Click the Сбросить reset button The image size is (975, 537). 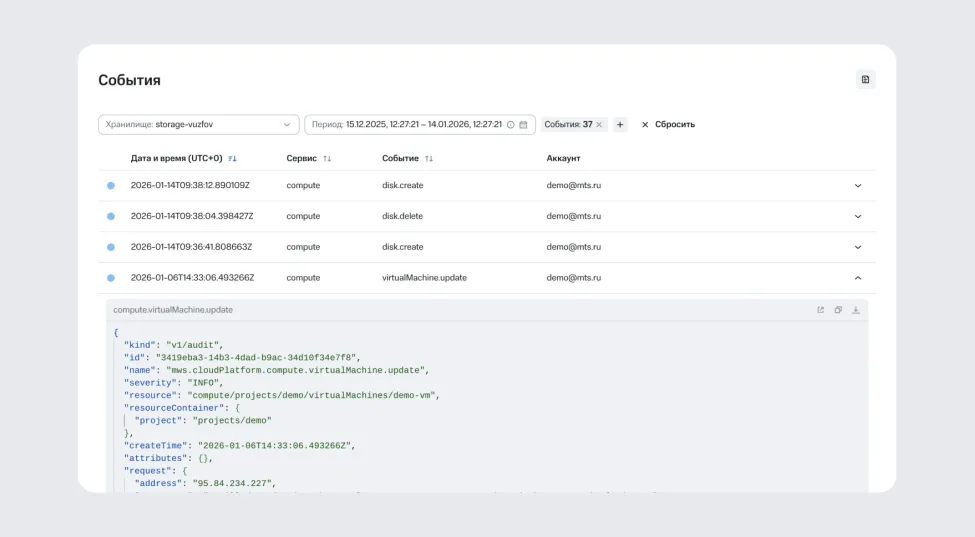(x=668, y=125)
